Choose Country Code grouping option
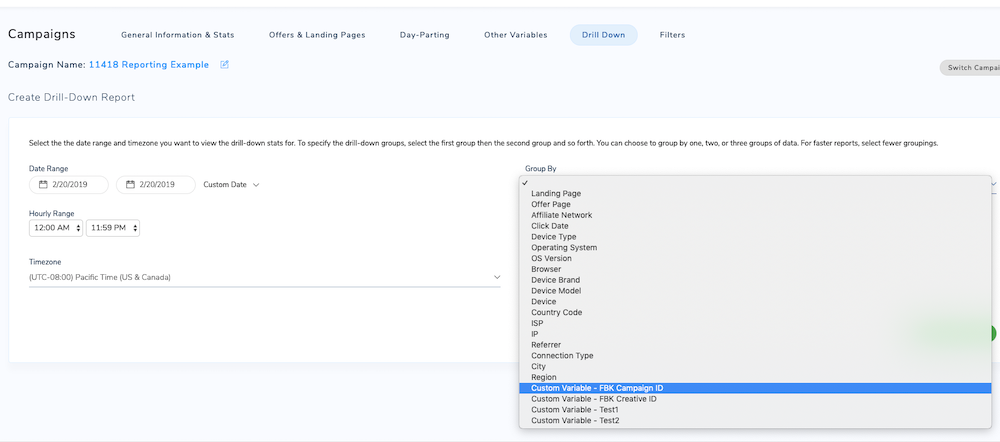This screenshot has height=442, width=1000. (755, 313)
